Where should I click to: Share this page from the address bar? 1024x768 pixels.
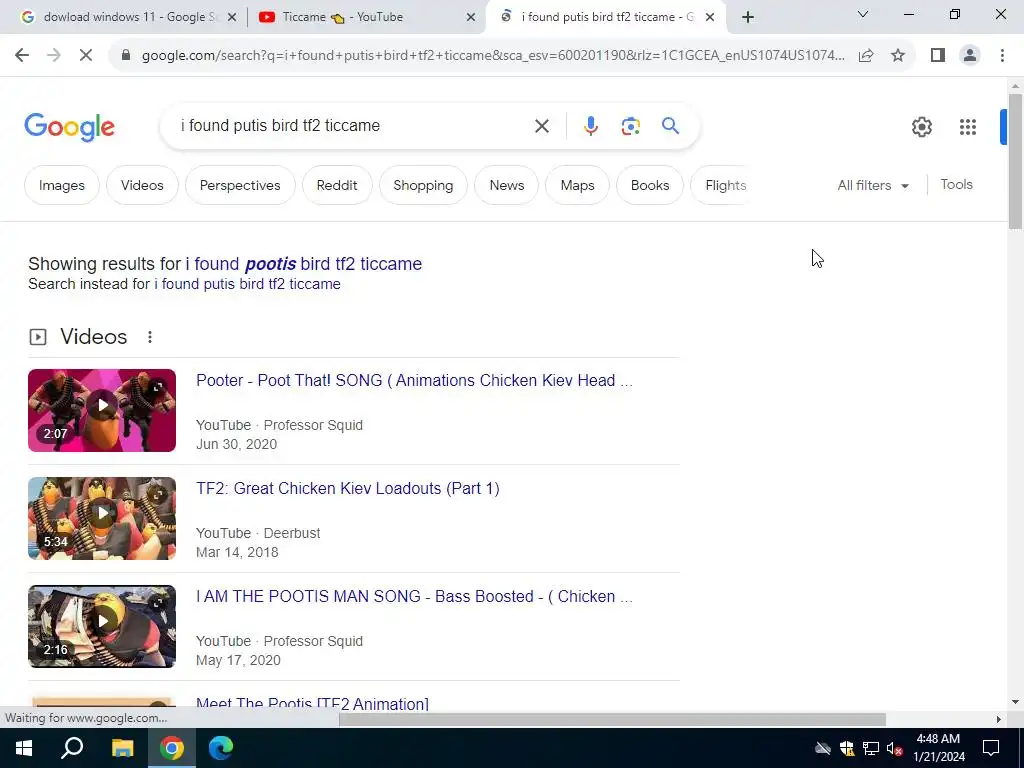pos(866,56)
